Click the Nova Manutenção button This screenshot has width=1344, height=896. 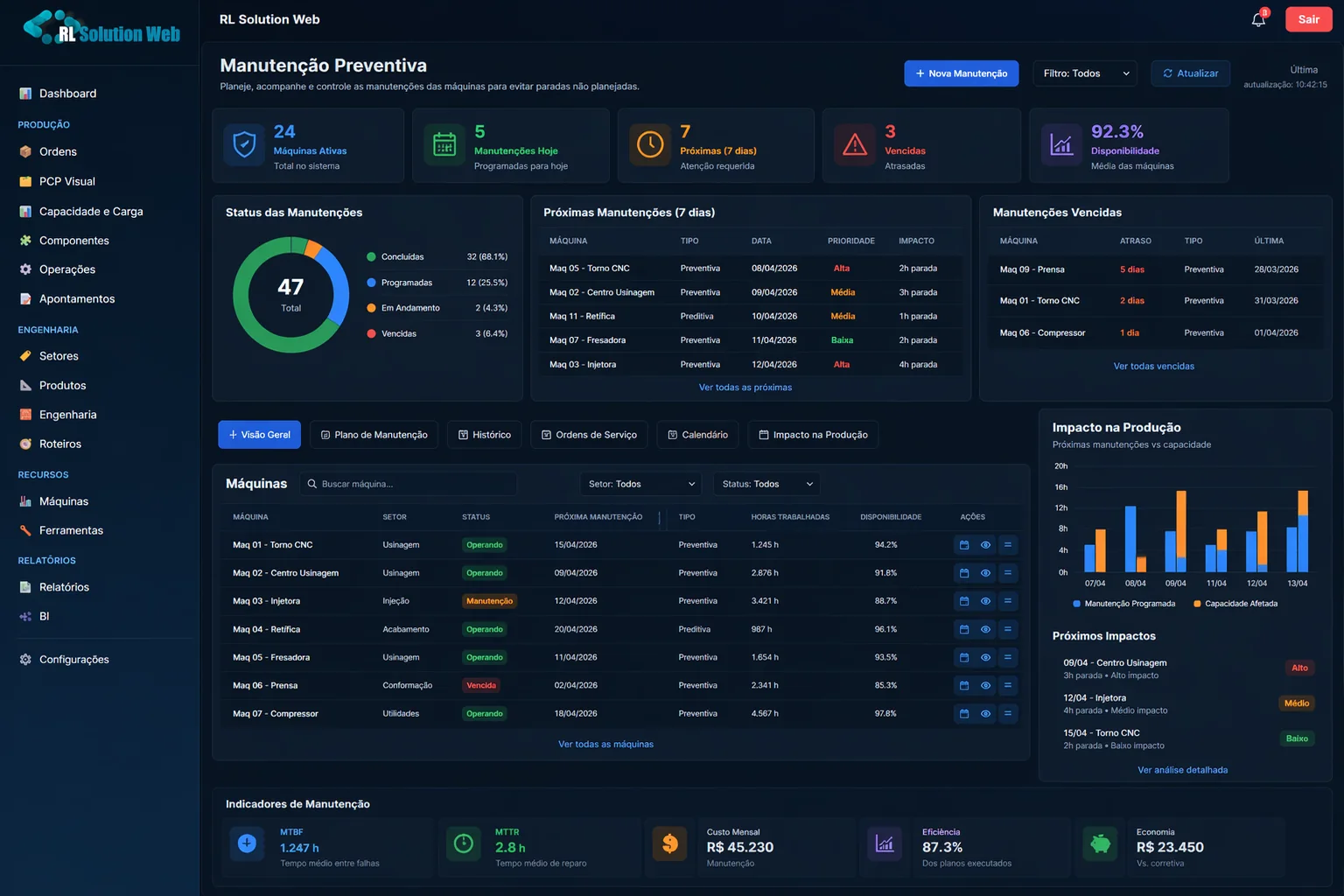click(961, 73)
